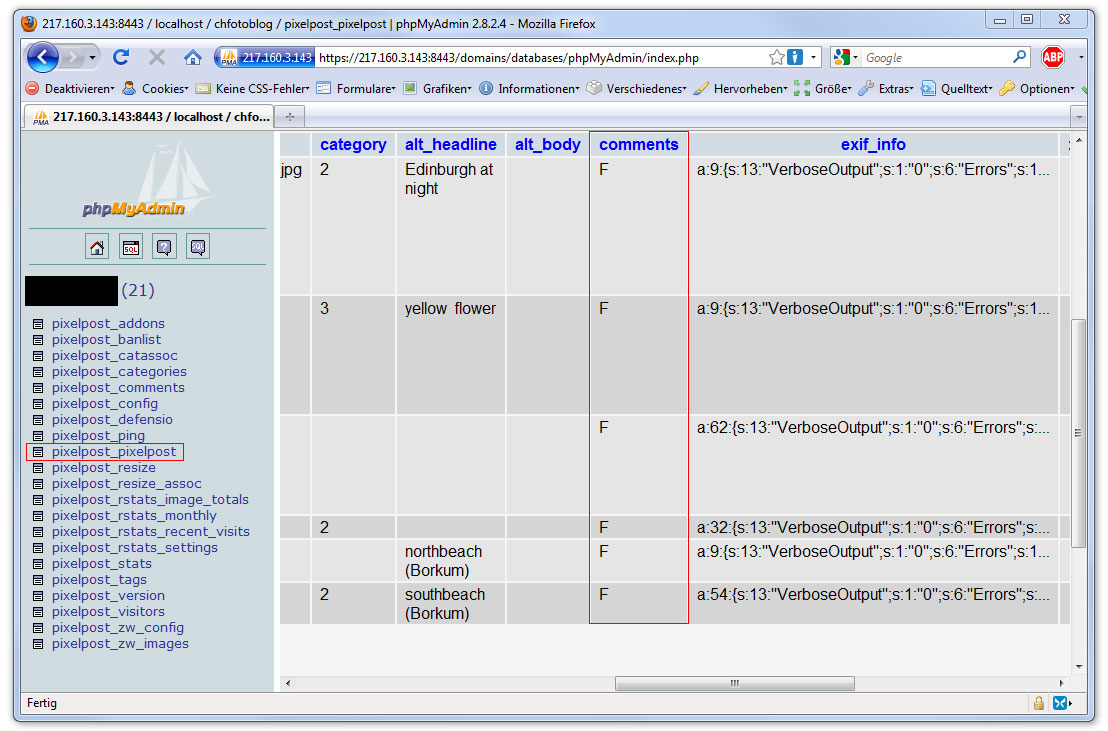Screen dimensions: 1108x731
Task: Open the Verschiedenes toolbar menu
Action: point(637,88)
